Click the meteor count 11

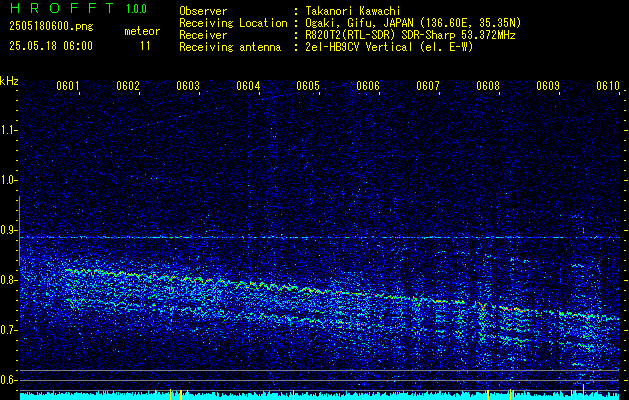click(145, 46)
